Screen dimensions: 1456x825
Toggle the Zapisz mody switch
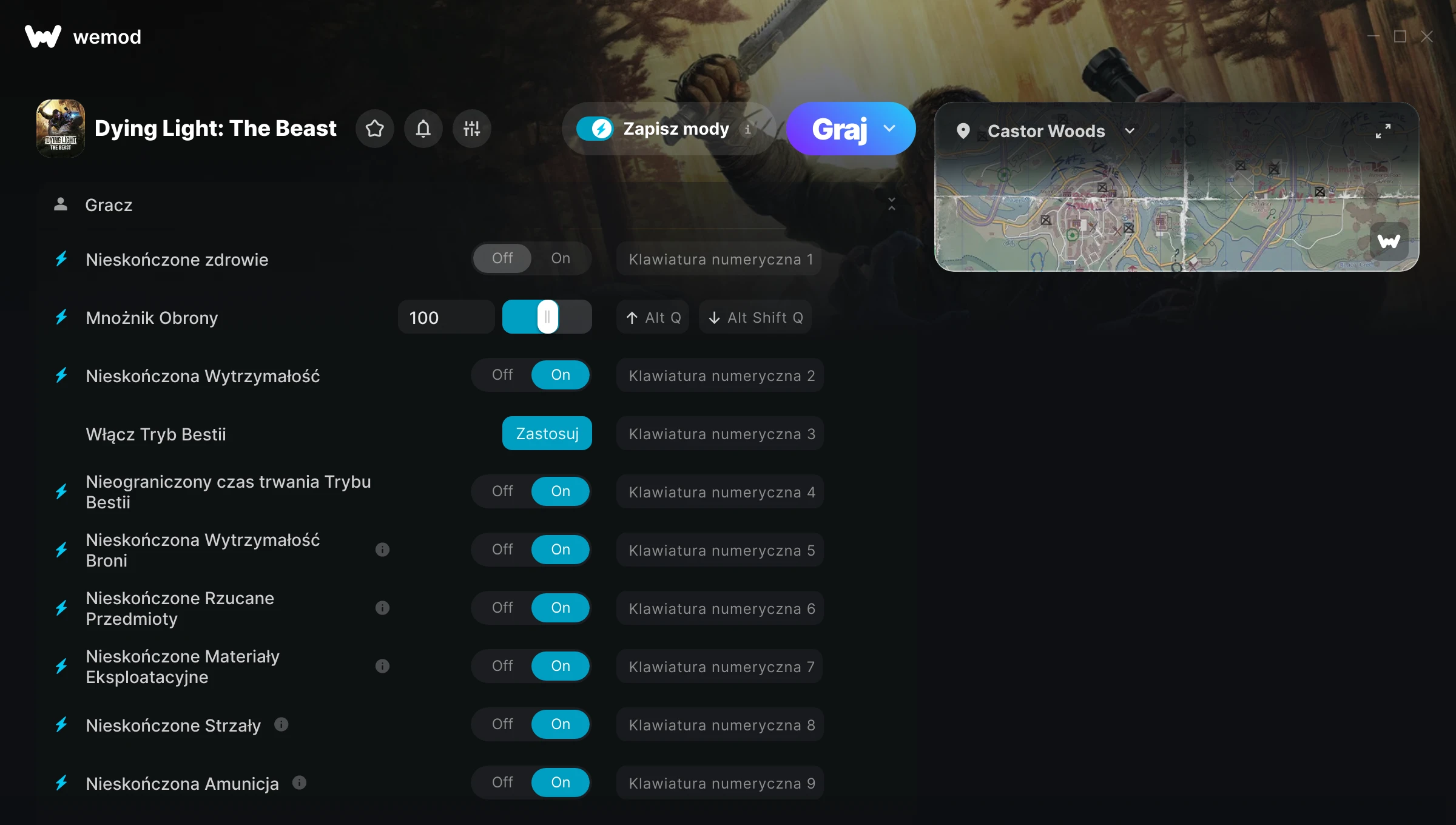tap(595, 129)
